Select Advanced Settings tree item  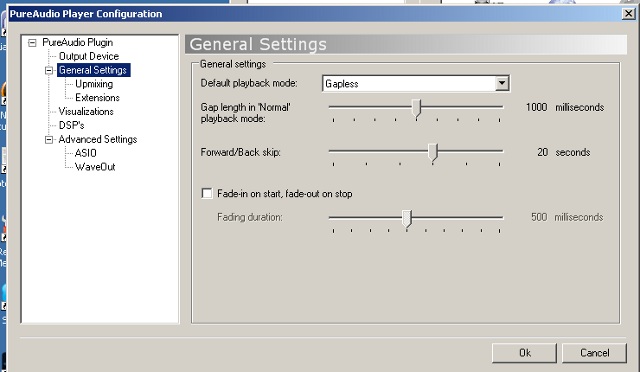pyautogui.click(x=98, y=139)
